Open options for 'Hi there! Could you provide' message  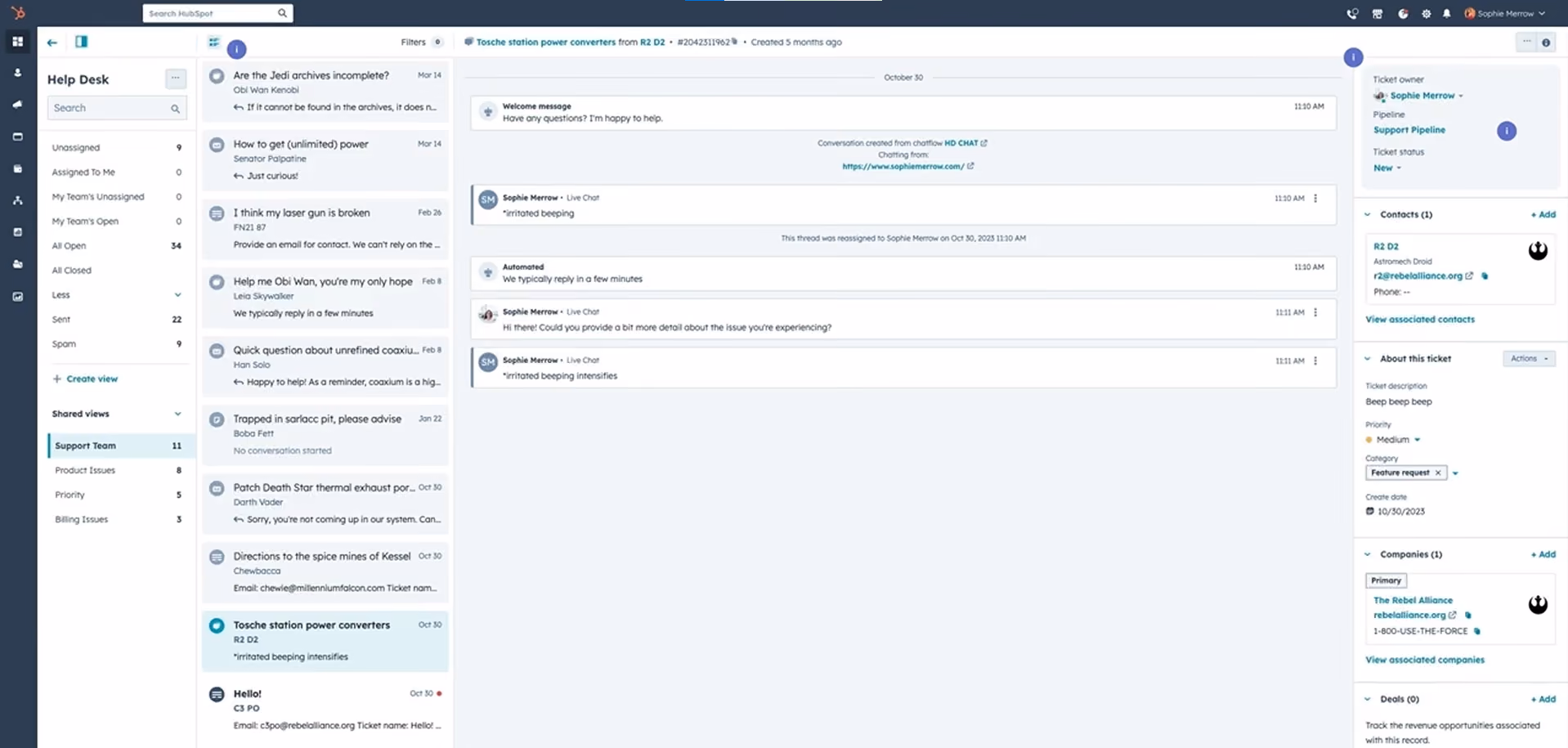tap(1315, 312)
